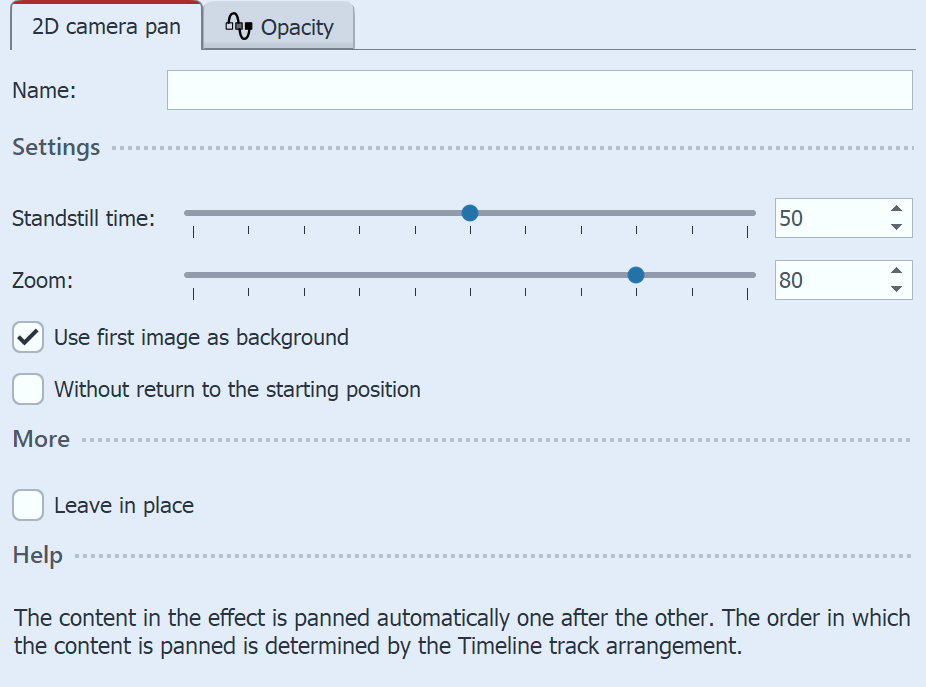This screenshot has height=687, width=926.
Task: Uncheck Use first image as background
Action: coord(27,337)
